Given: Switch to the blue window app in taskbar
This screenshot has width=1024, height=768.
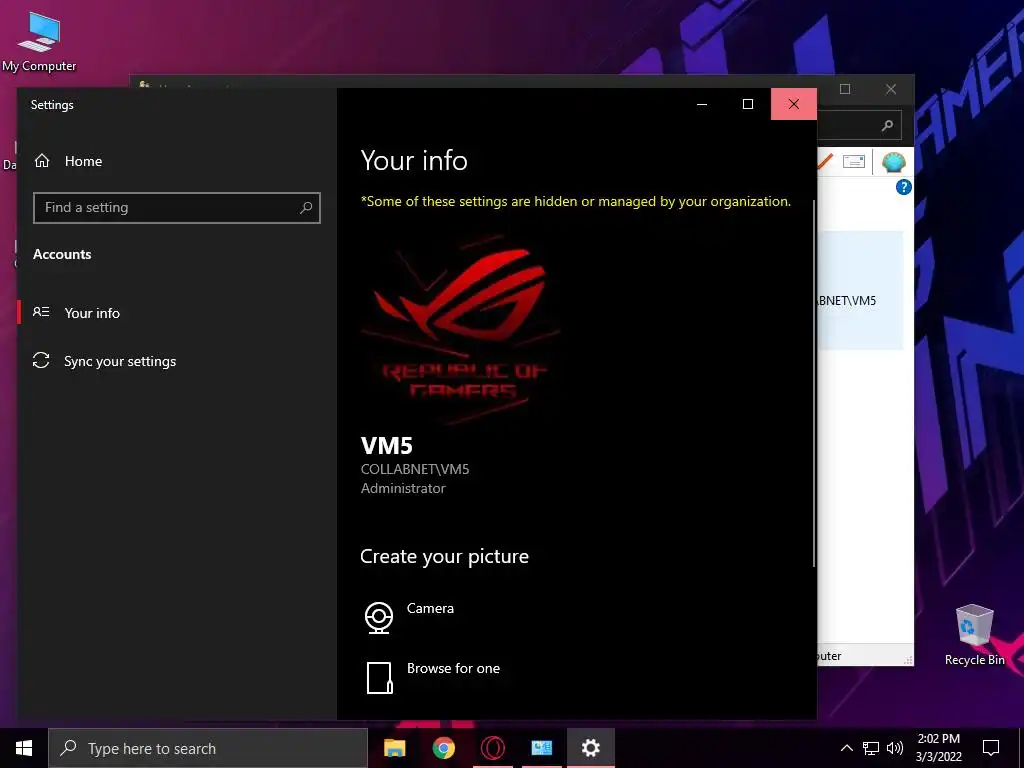Looking at the screenshot, I should [541, 748].
